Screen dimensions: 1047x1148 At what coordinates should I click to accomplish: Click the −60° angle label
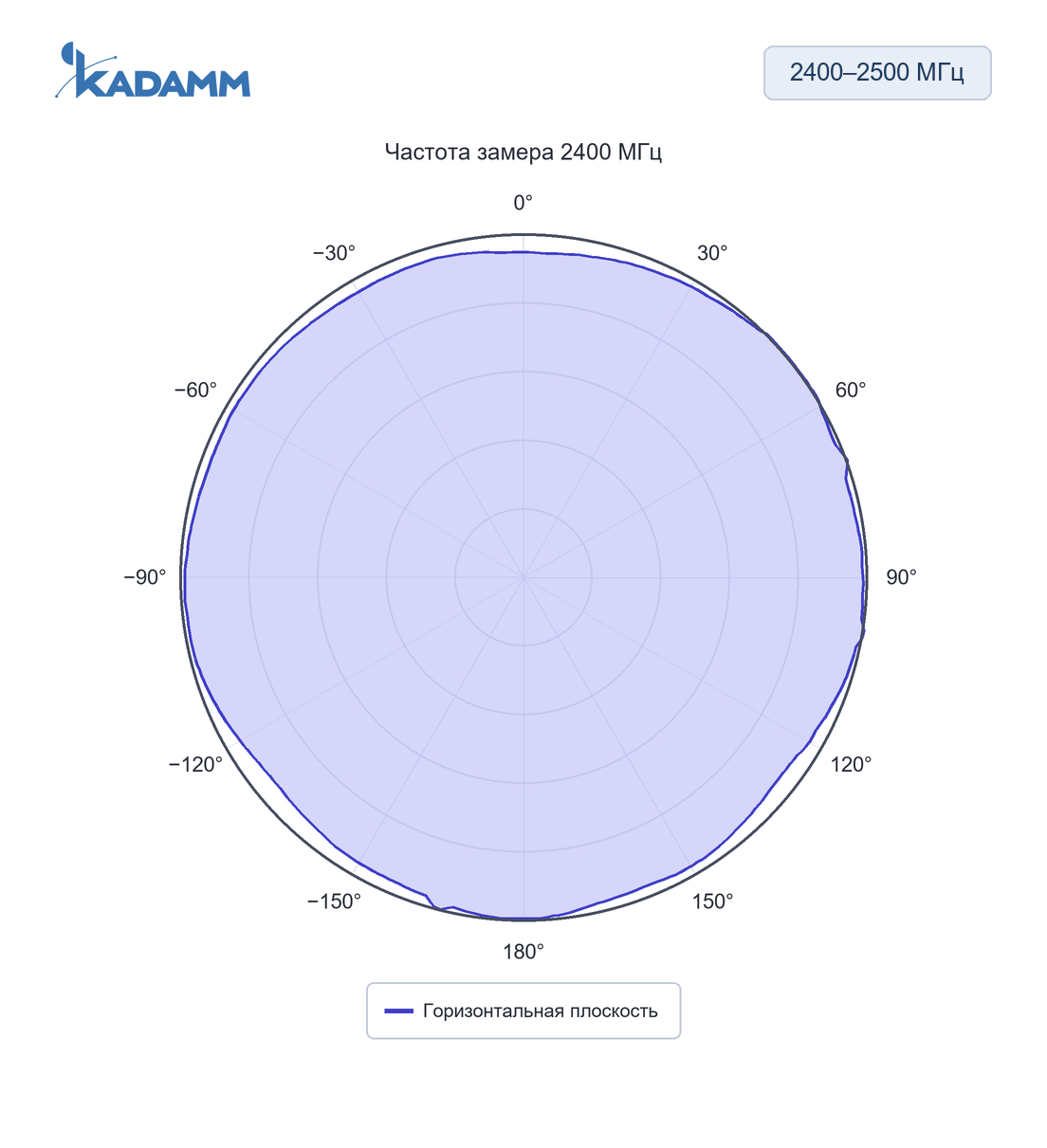click(195, 391)
